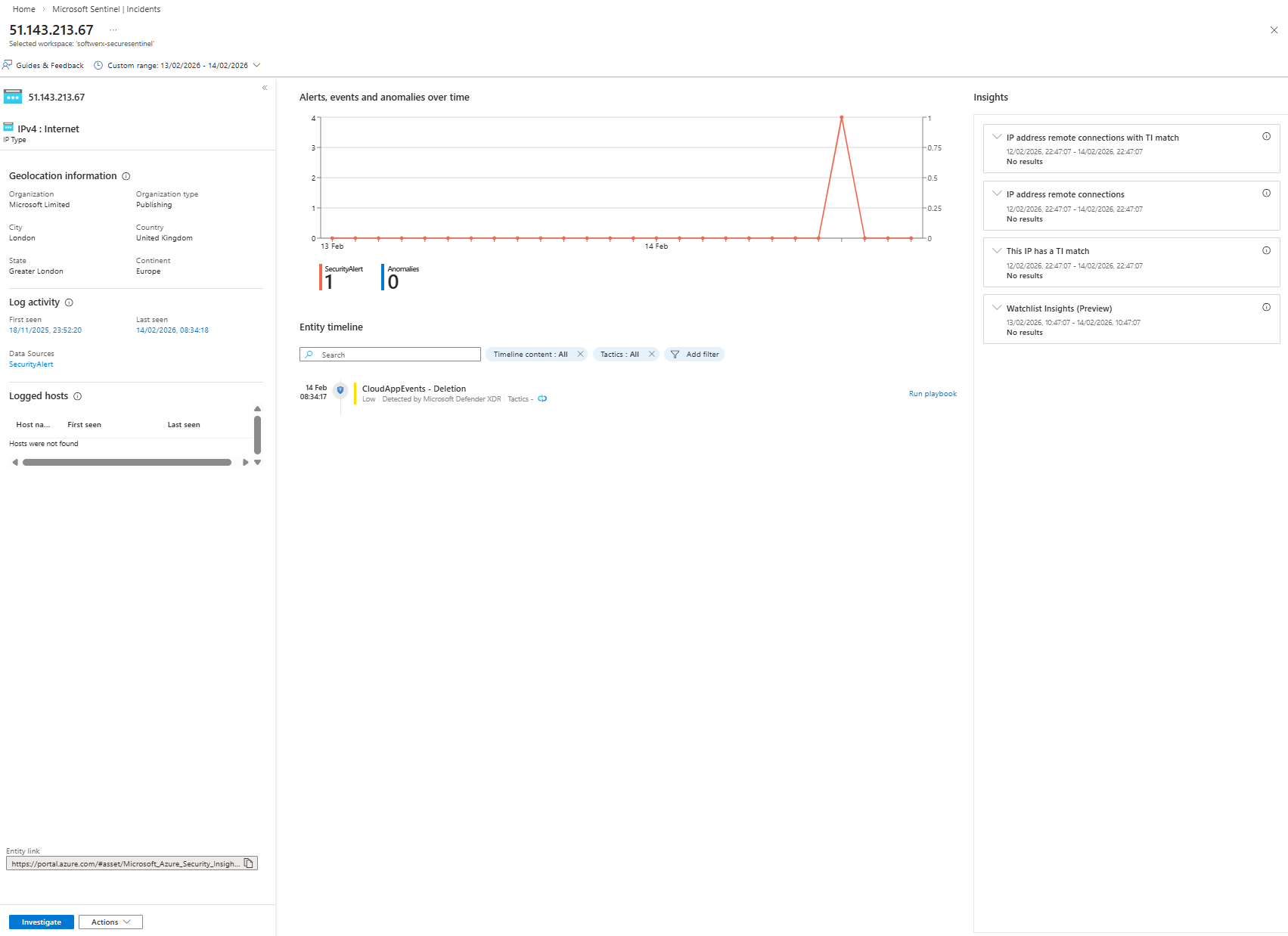
Task: Click the clock icon beside Custom range
Action: pos(98,65)
